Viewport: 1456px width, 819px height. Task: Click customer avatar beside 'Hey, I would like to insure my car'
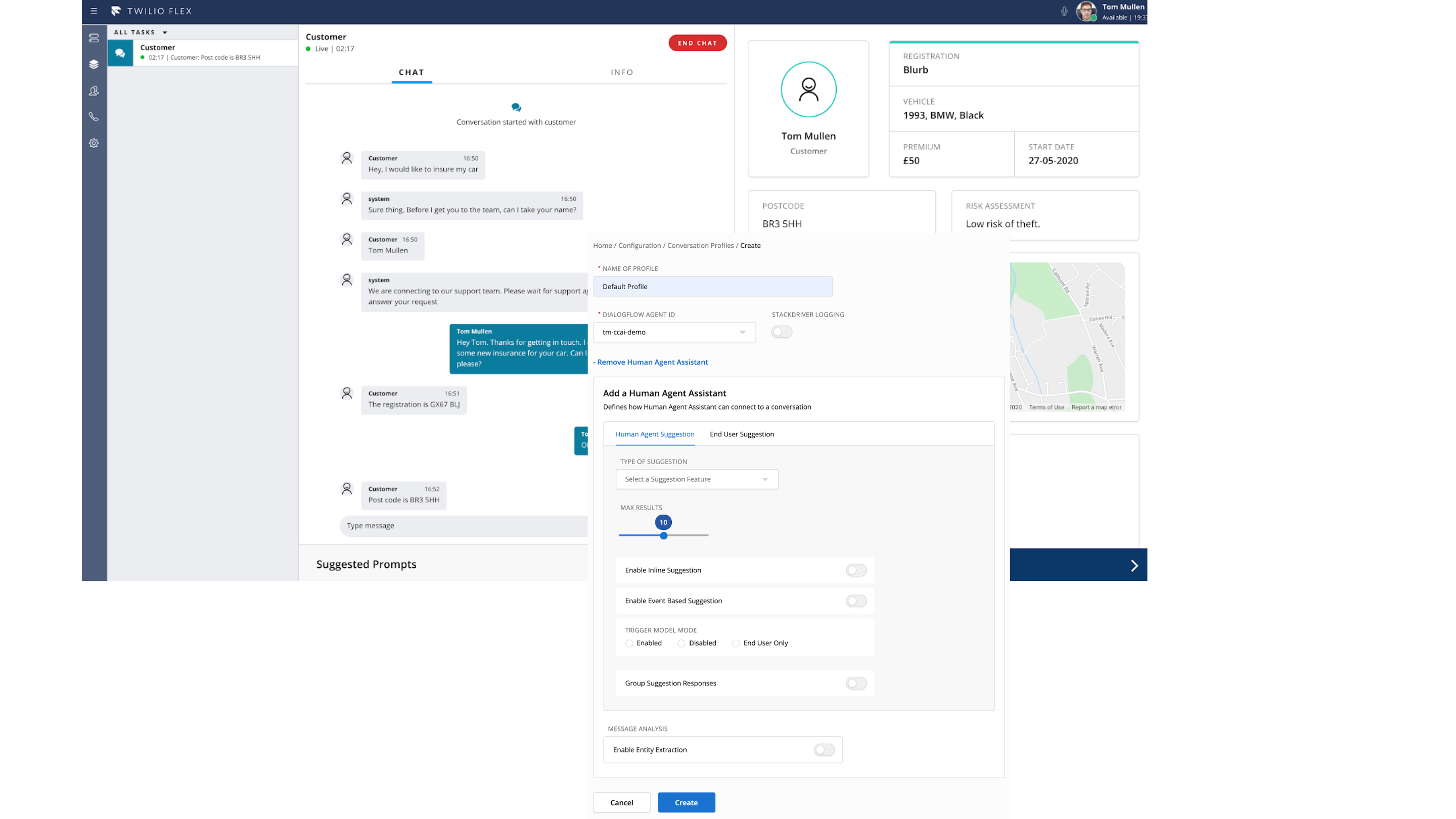(x=347, y=158)
